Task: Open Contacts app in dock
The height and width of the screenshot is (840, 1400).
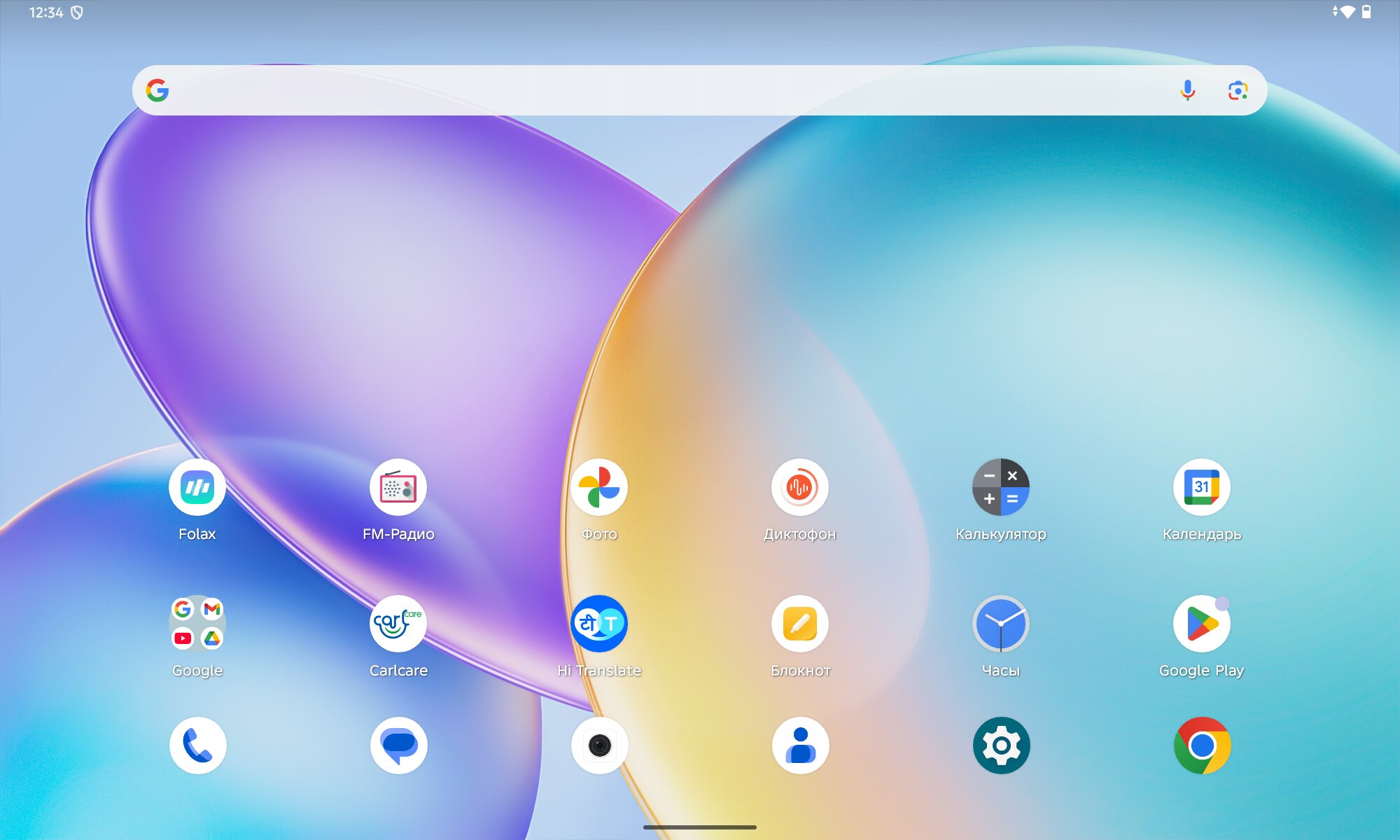Action: click(x=801, y=745)
